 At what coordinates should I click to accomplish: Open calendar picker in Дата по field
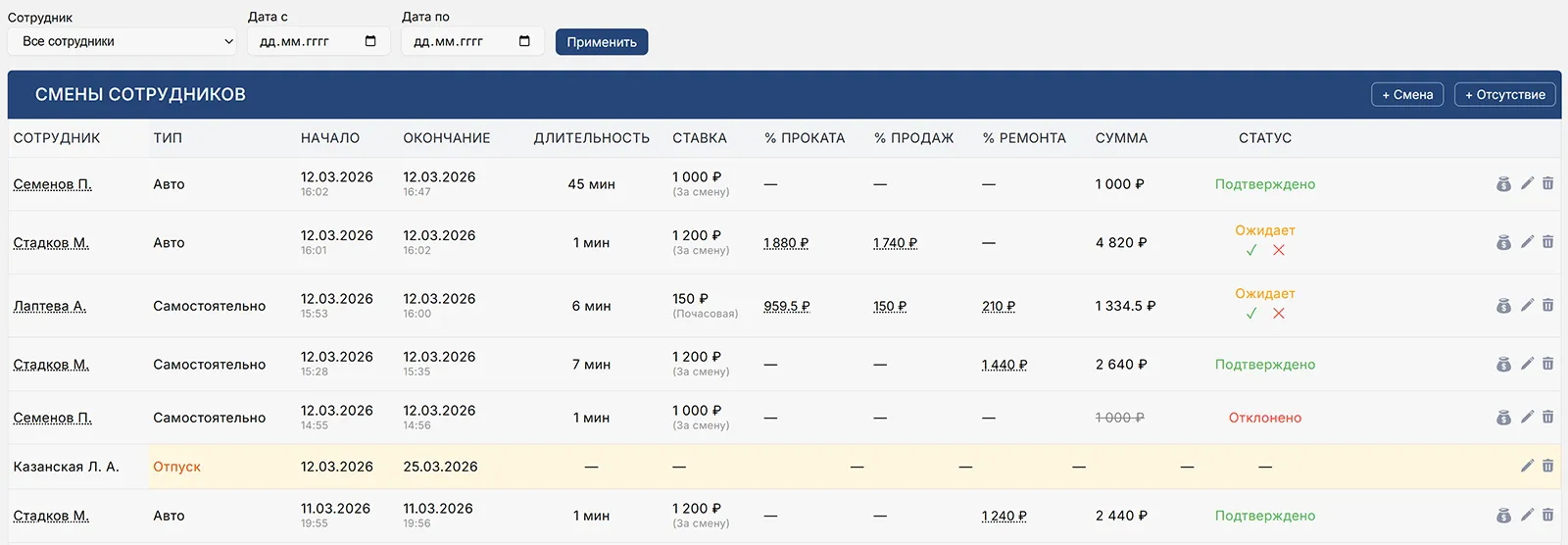[x=524, y=41]
